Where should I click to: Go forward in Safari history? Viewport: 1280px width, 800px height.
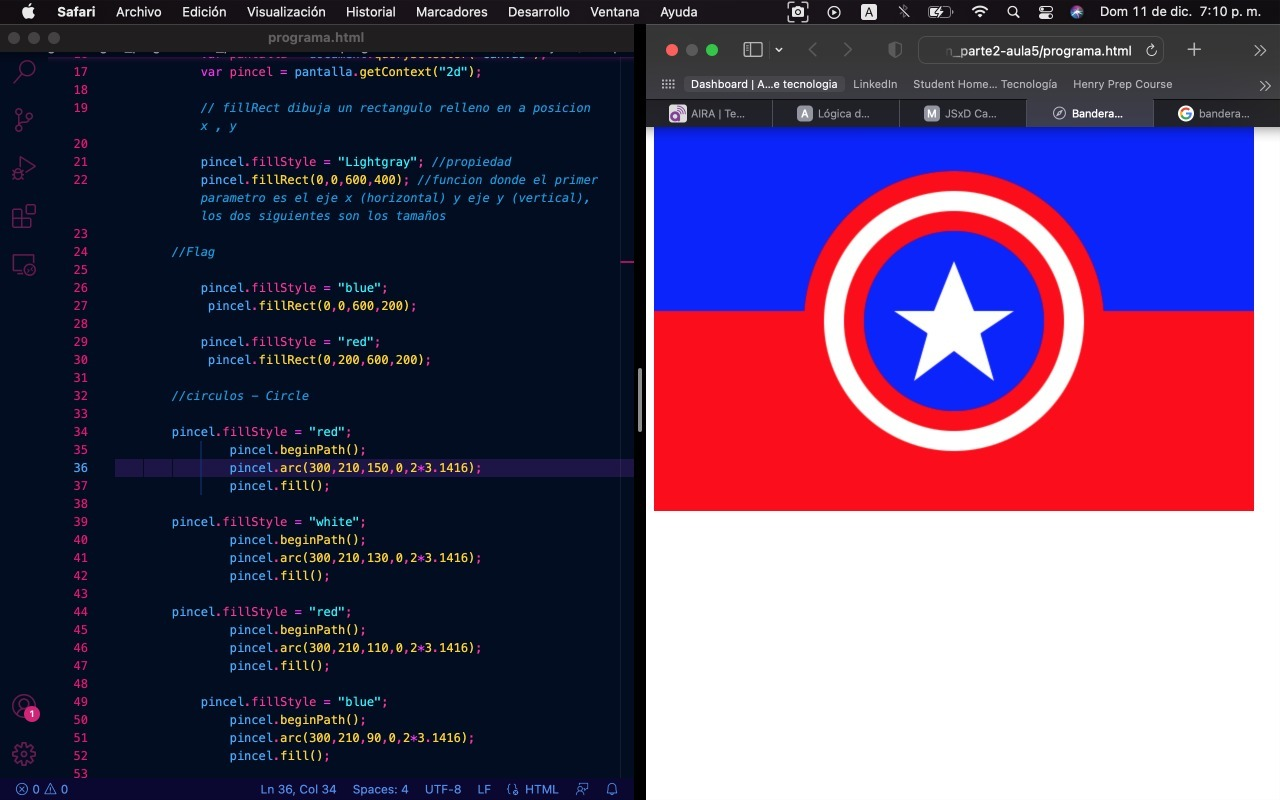(x=848, y=50)
